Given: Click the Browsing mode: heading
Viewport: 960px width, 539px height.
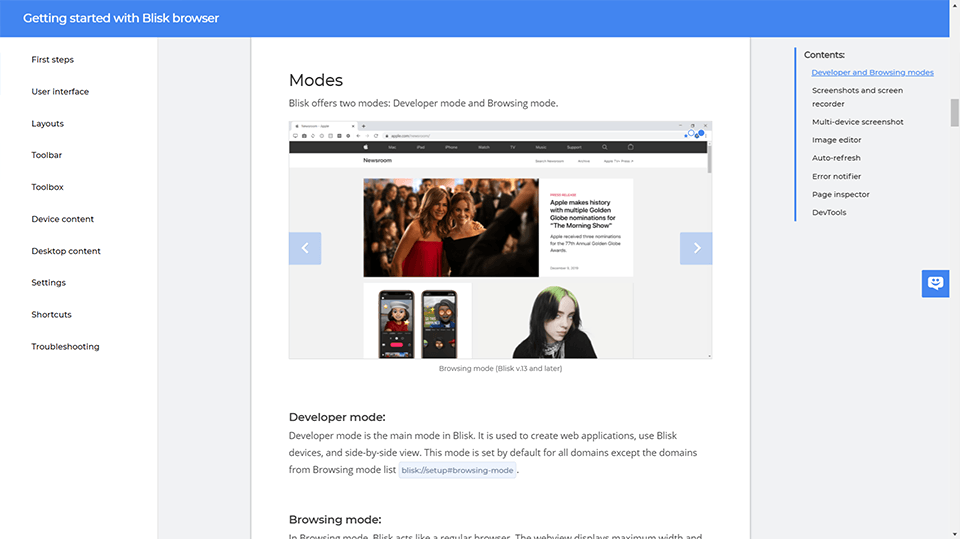Looking at the screenshot, I should point(335,519).
